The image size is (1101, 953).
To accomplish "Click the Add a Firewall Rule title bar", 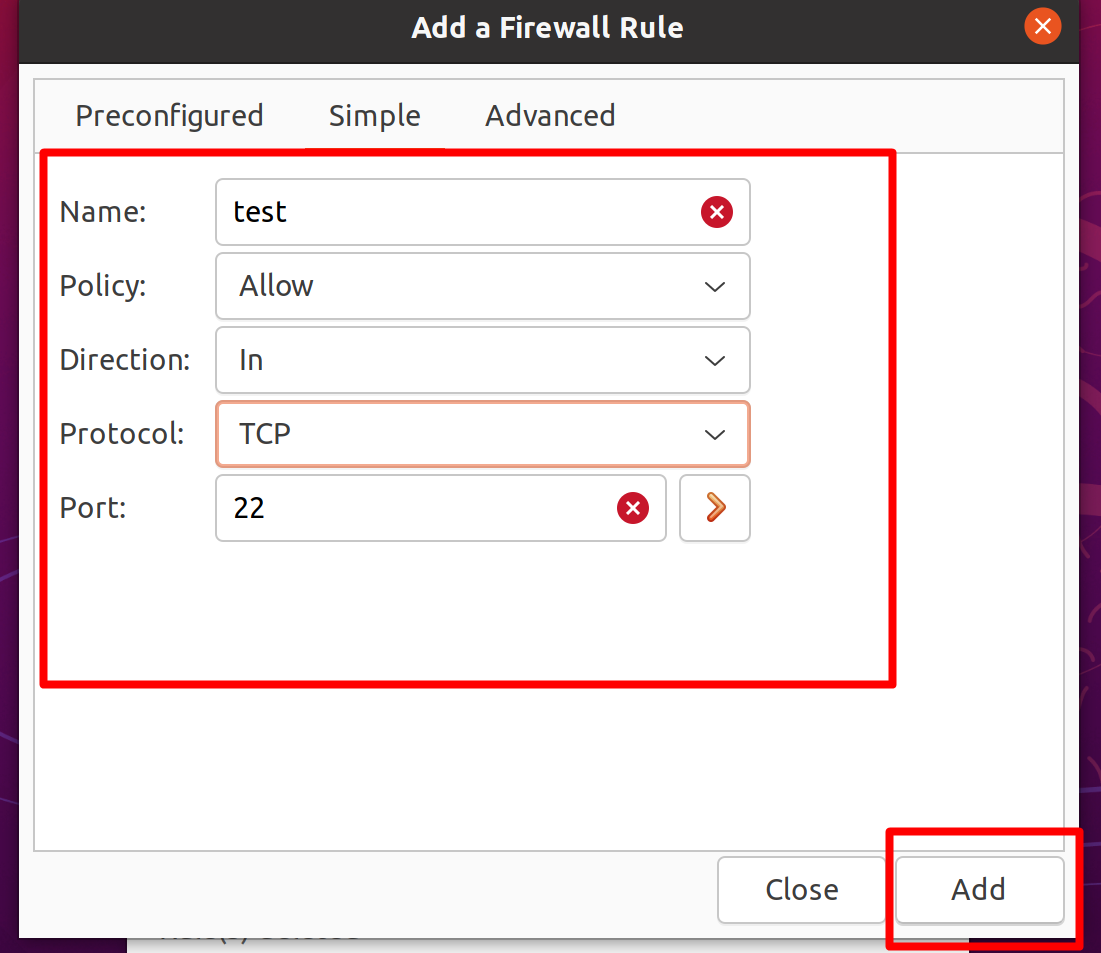I will [x=548, y=27].
